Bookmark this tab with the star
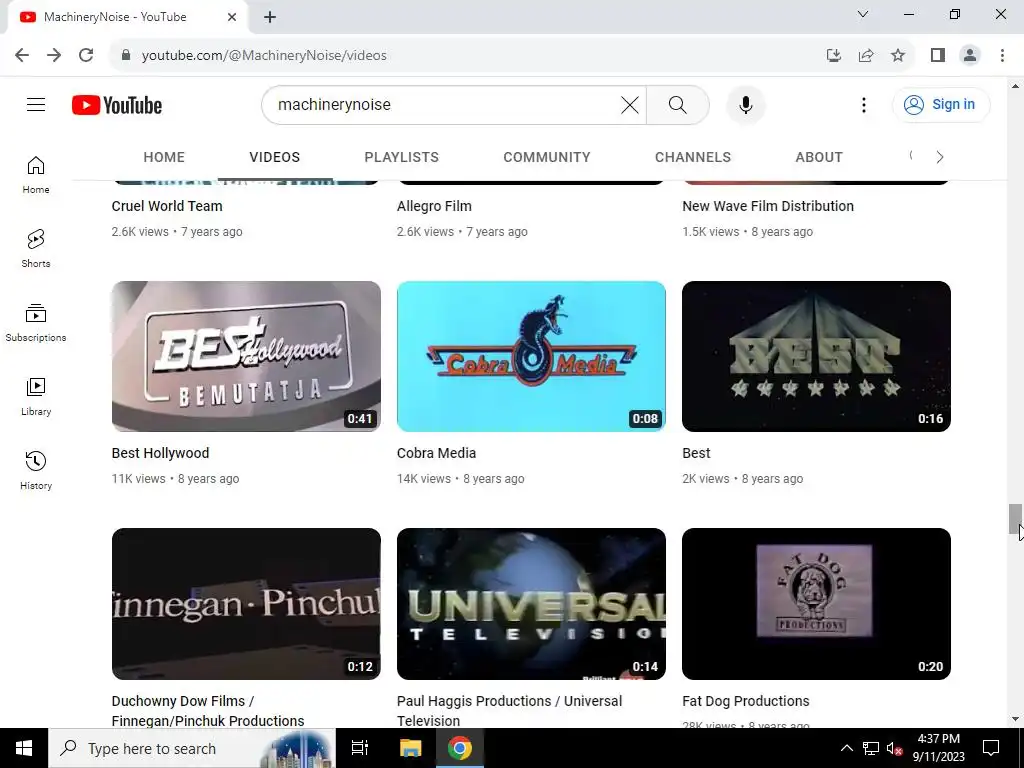 pos(898,56)
